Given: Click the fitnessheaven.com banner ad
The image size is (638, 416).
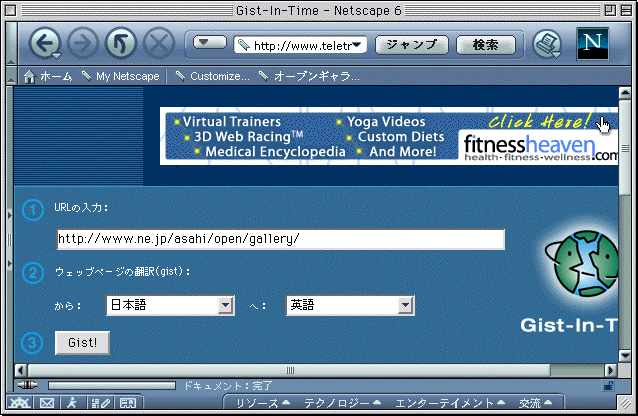Looking at the screenshot, I should (x=389, y=136).
